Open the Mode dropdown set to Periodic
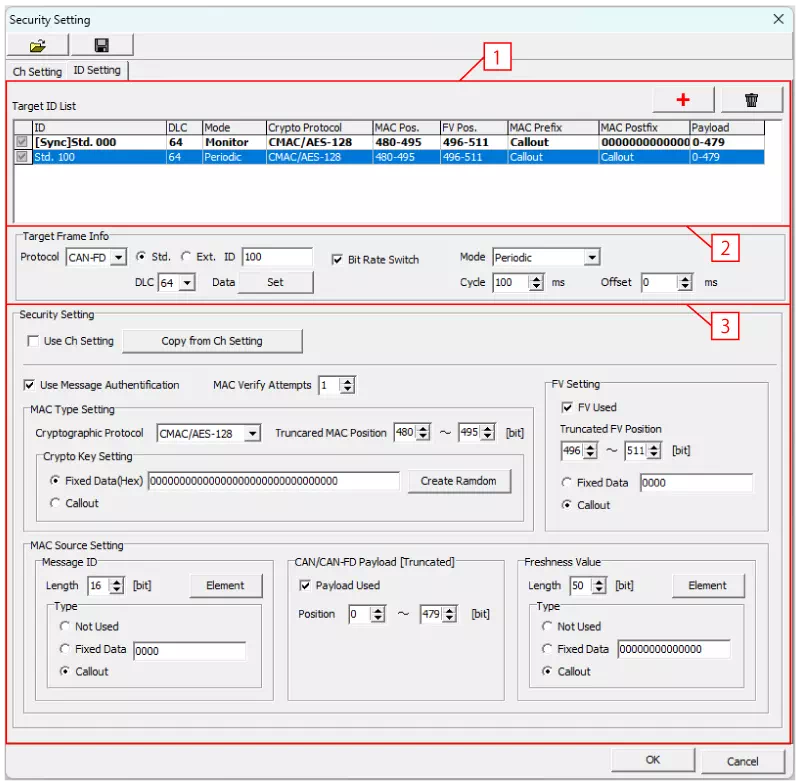The width and height of the screenshot is (800, 784). coord(591,256)
